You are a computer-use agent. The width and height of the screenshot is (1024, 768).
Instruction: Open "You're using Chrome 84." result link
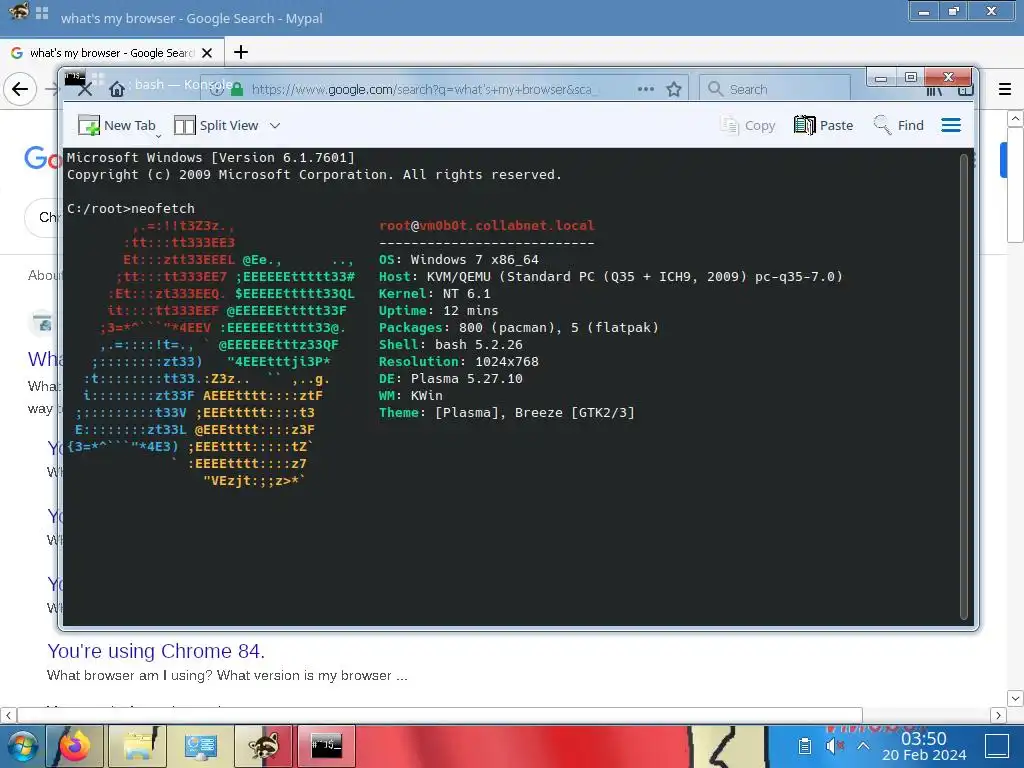[155, 651]
